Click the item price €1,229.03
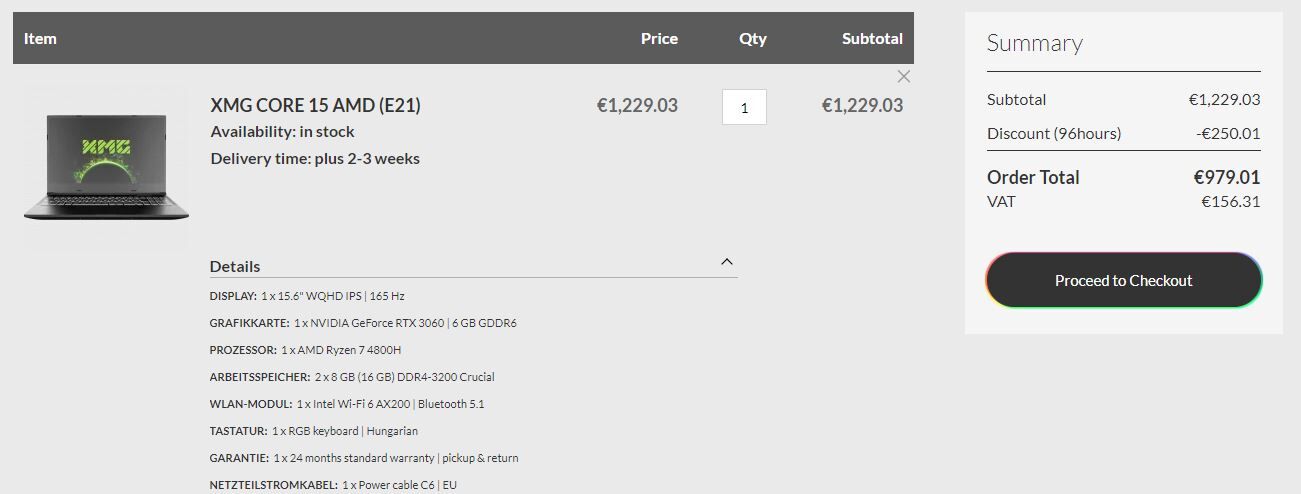Screen dimensions: 1301x494 click(637, 105)
